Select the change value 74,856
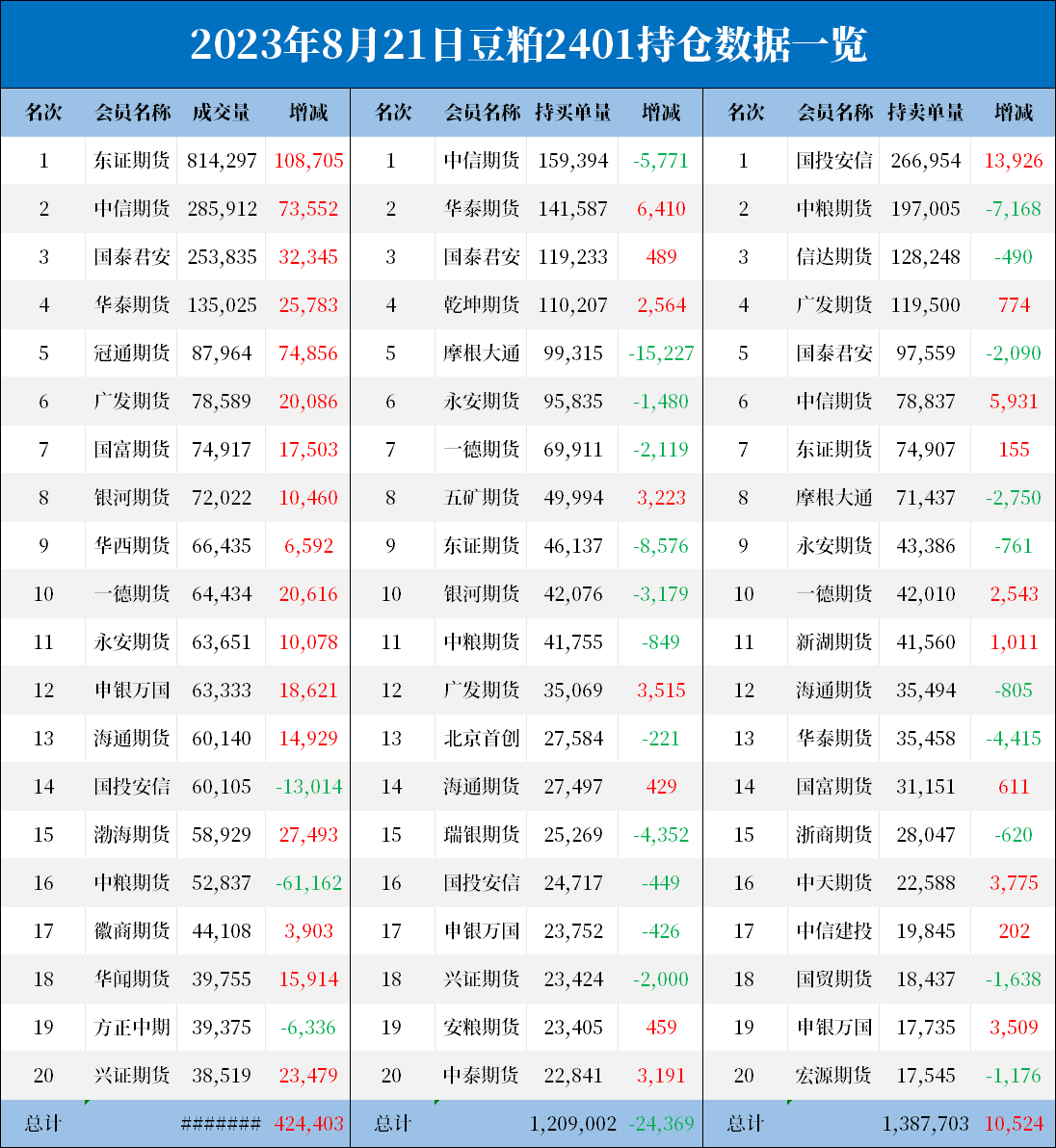The image size is (1056, 1148). coord(308,353)
